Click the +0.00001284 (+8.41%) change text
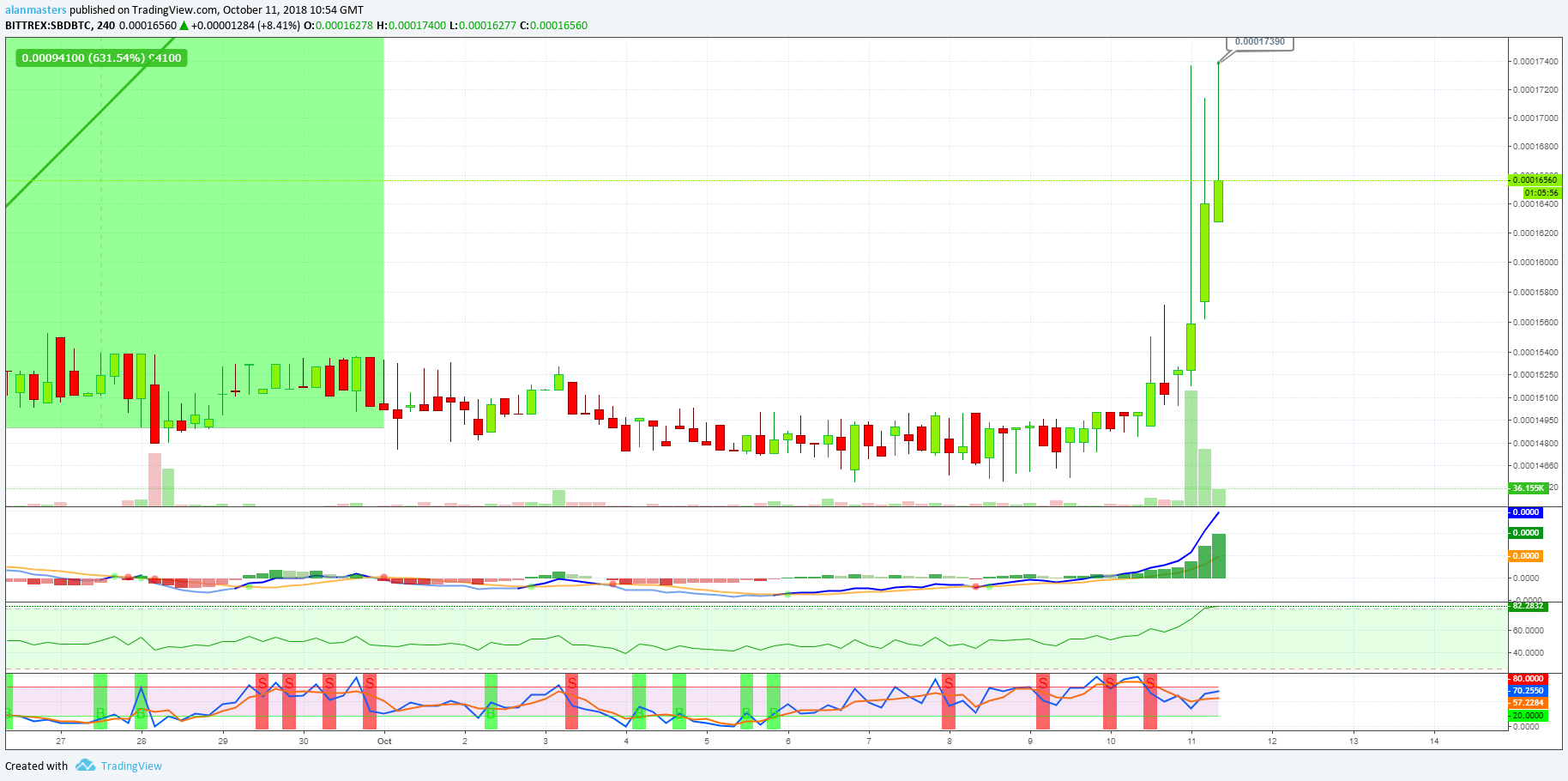This screenshot has width=1568, height=781. point(245,26)
